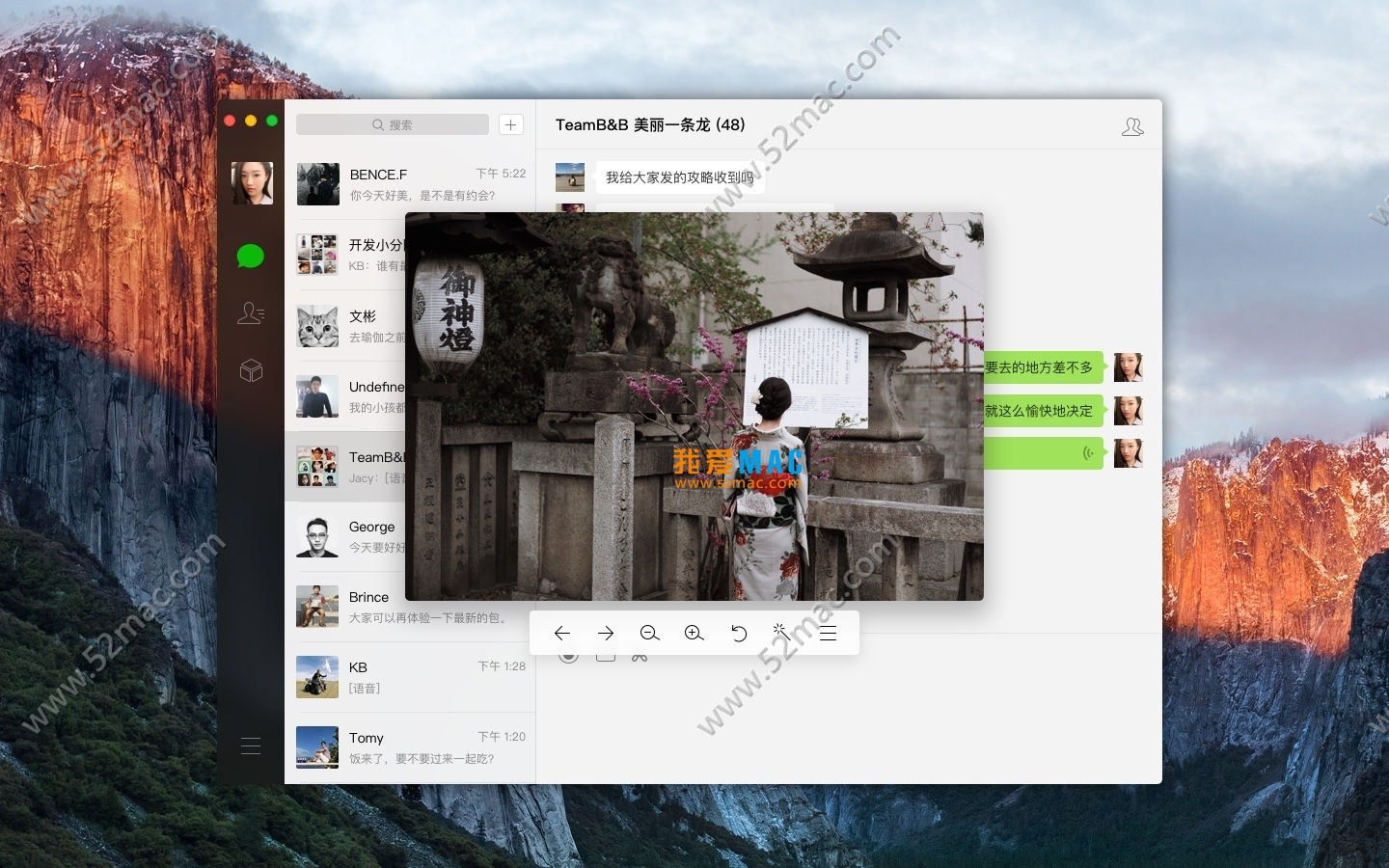This screenshot has height=868, width=1389.
Task: Click your profile avatar in the sidebar
Action: click(251, 183)
